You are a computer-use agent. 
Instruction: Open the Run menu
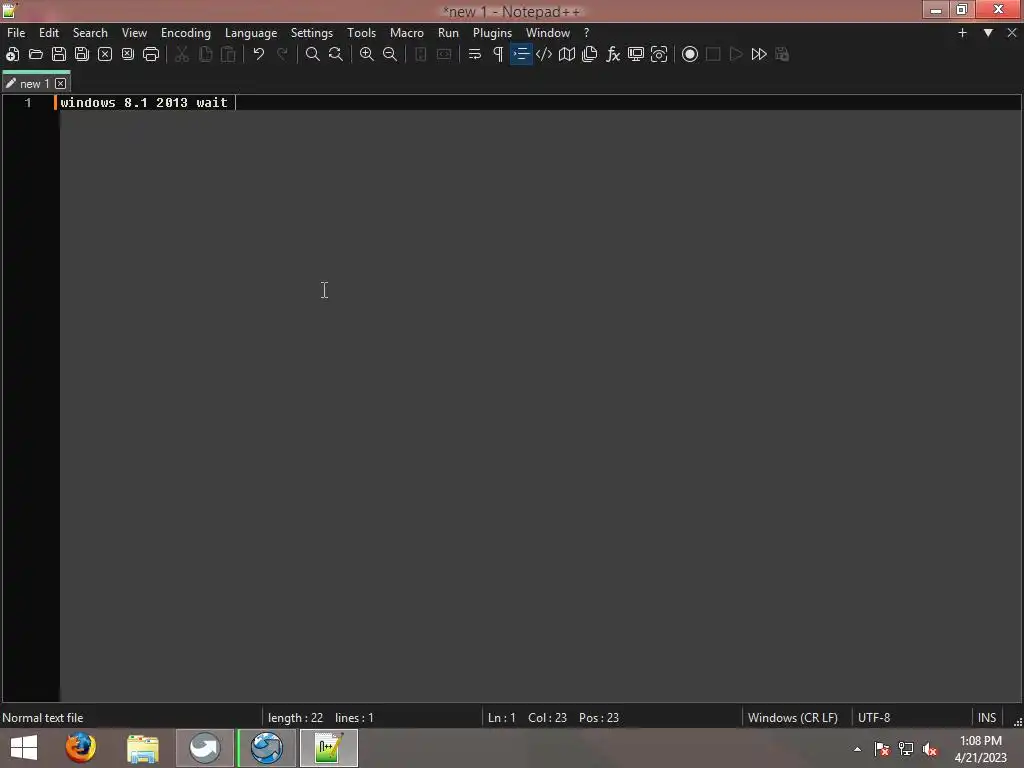pyautogui.click(x=448, y=33)
